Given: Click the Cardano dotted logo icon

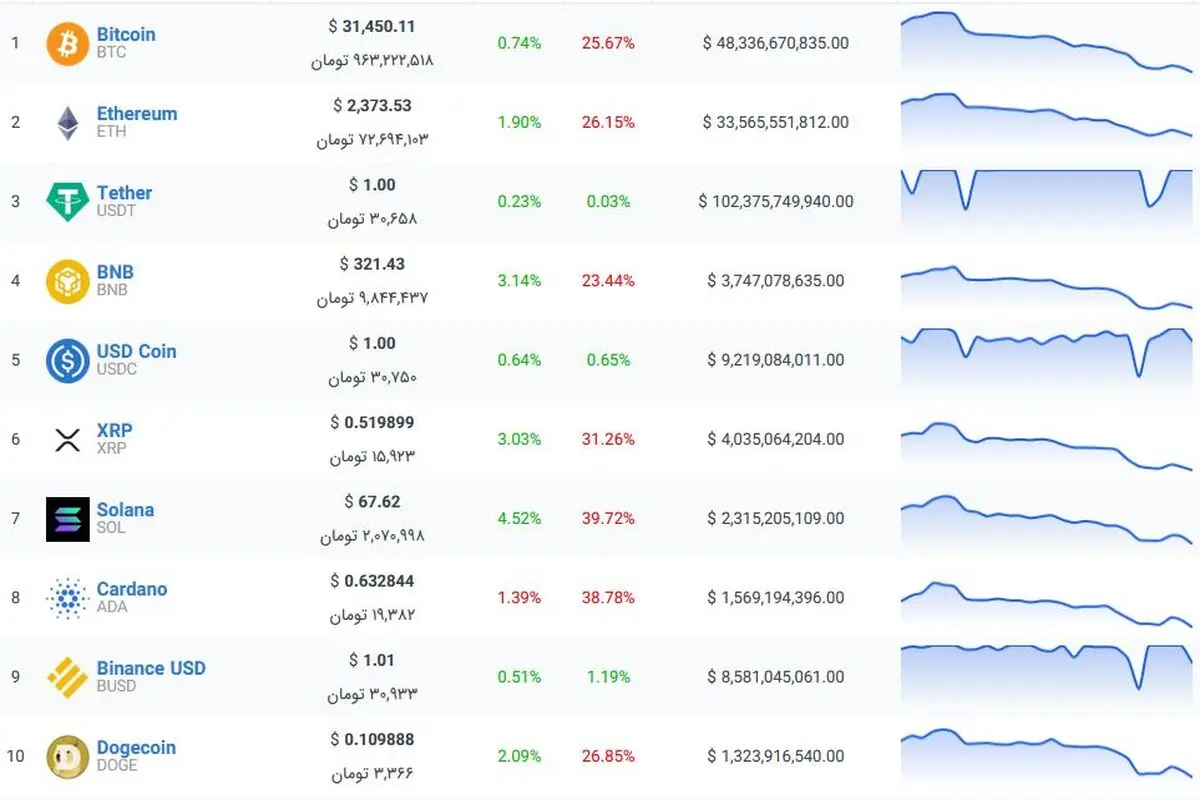Looking at the screenshot, I should click(x=68, y=598).
